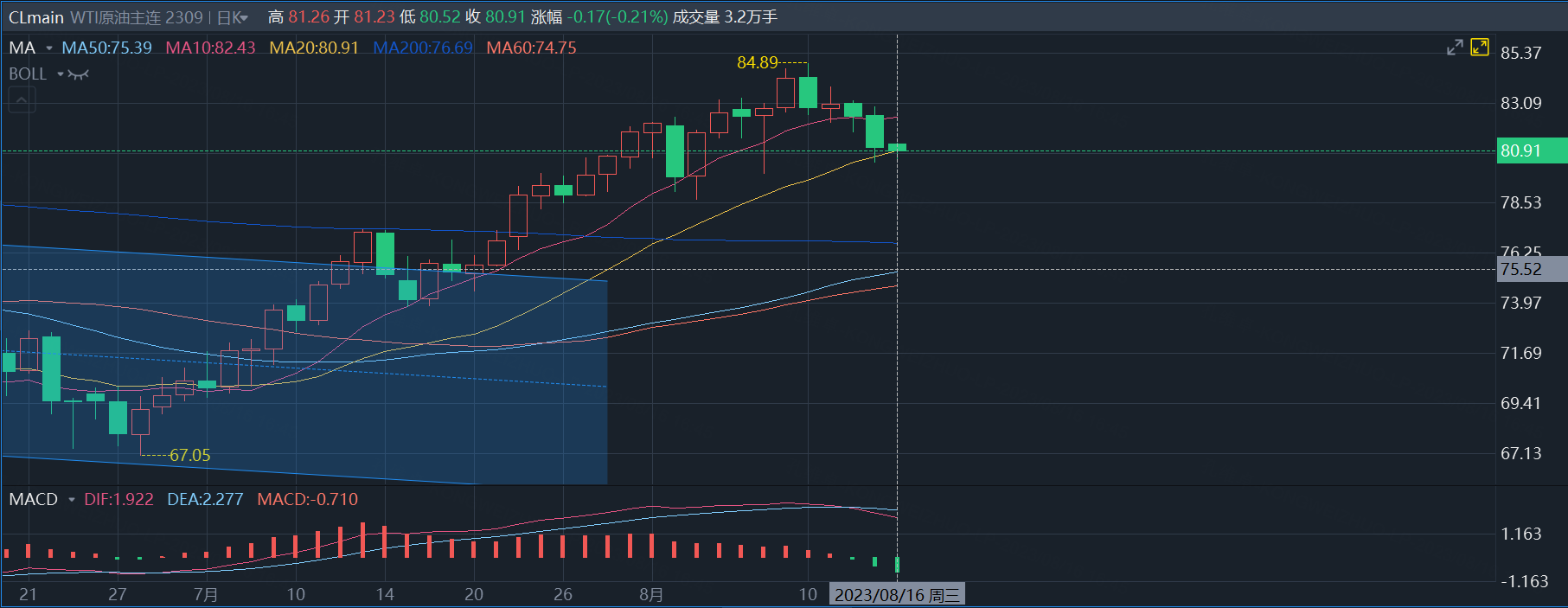
Task: Click the CLmain symbol name
Action: 36,17
